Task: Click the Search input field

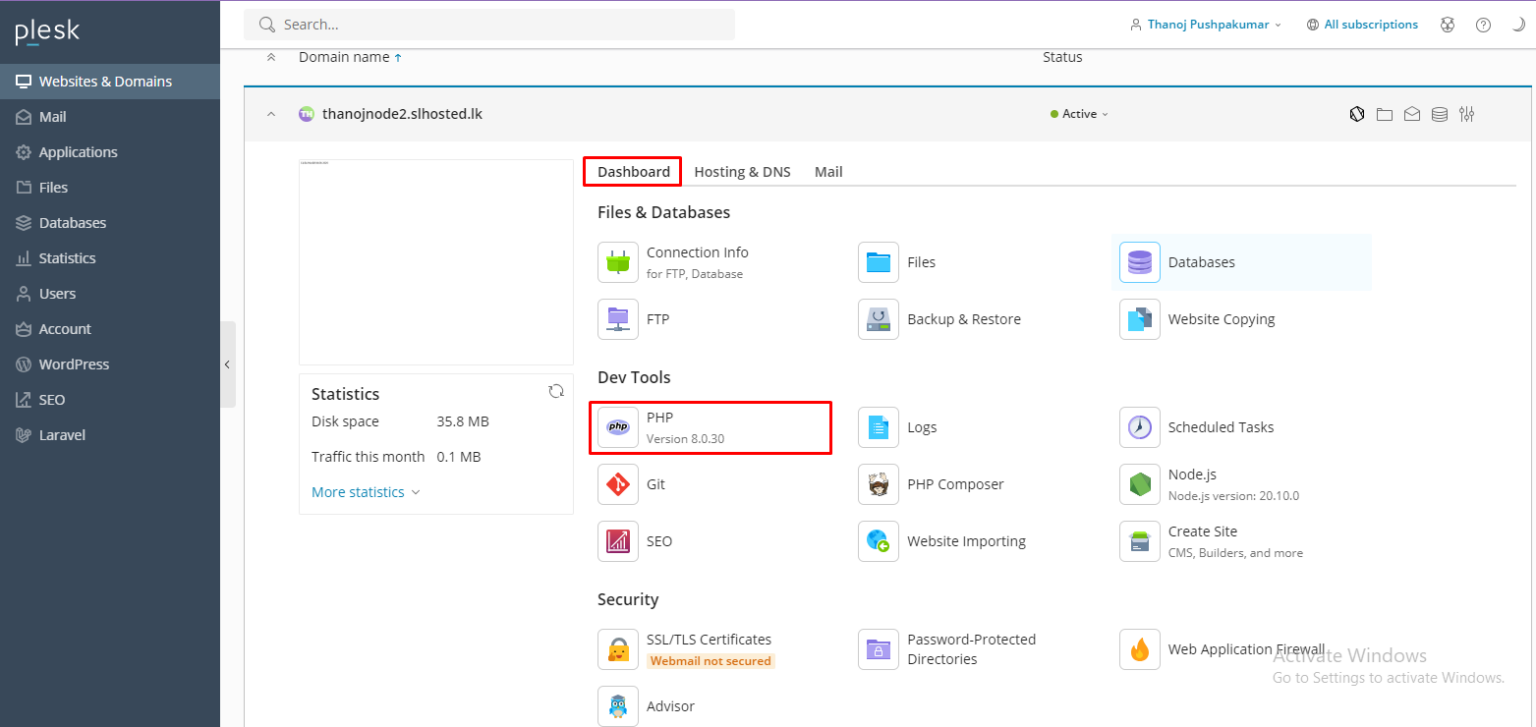Action: [490, 25]
